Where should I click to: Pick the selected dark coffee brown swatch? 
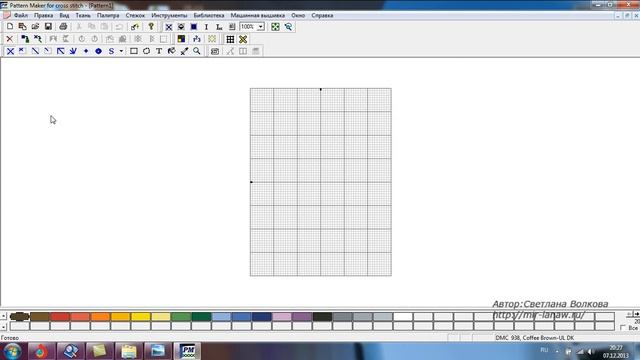(20, 316)
